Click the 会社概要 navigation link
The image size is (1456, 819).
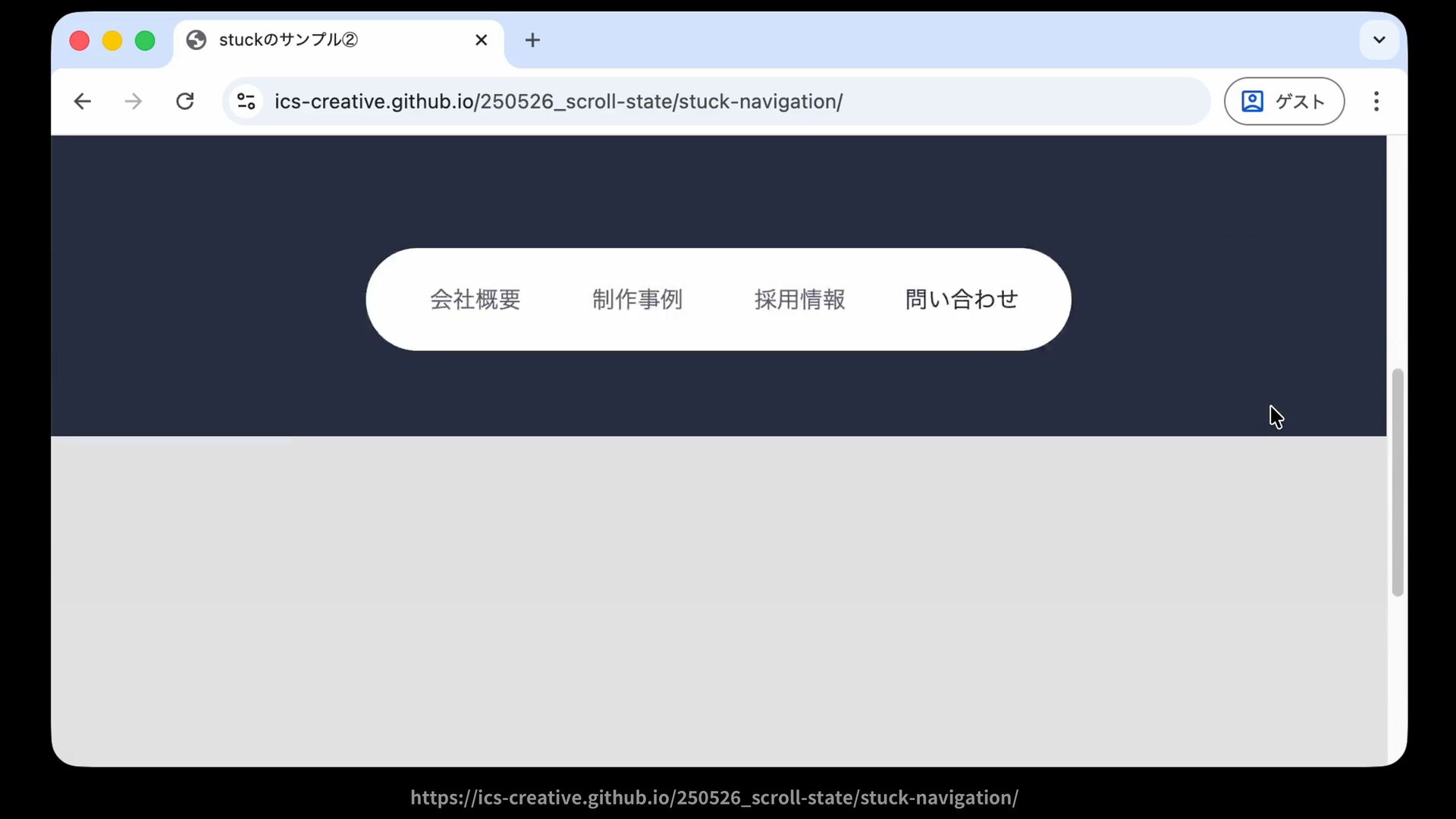(x=475, y=300)
